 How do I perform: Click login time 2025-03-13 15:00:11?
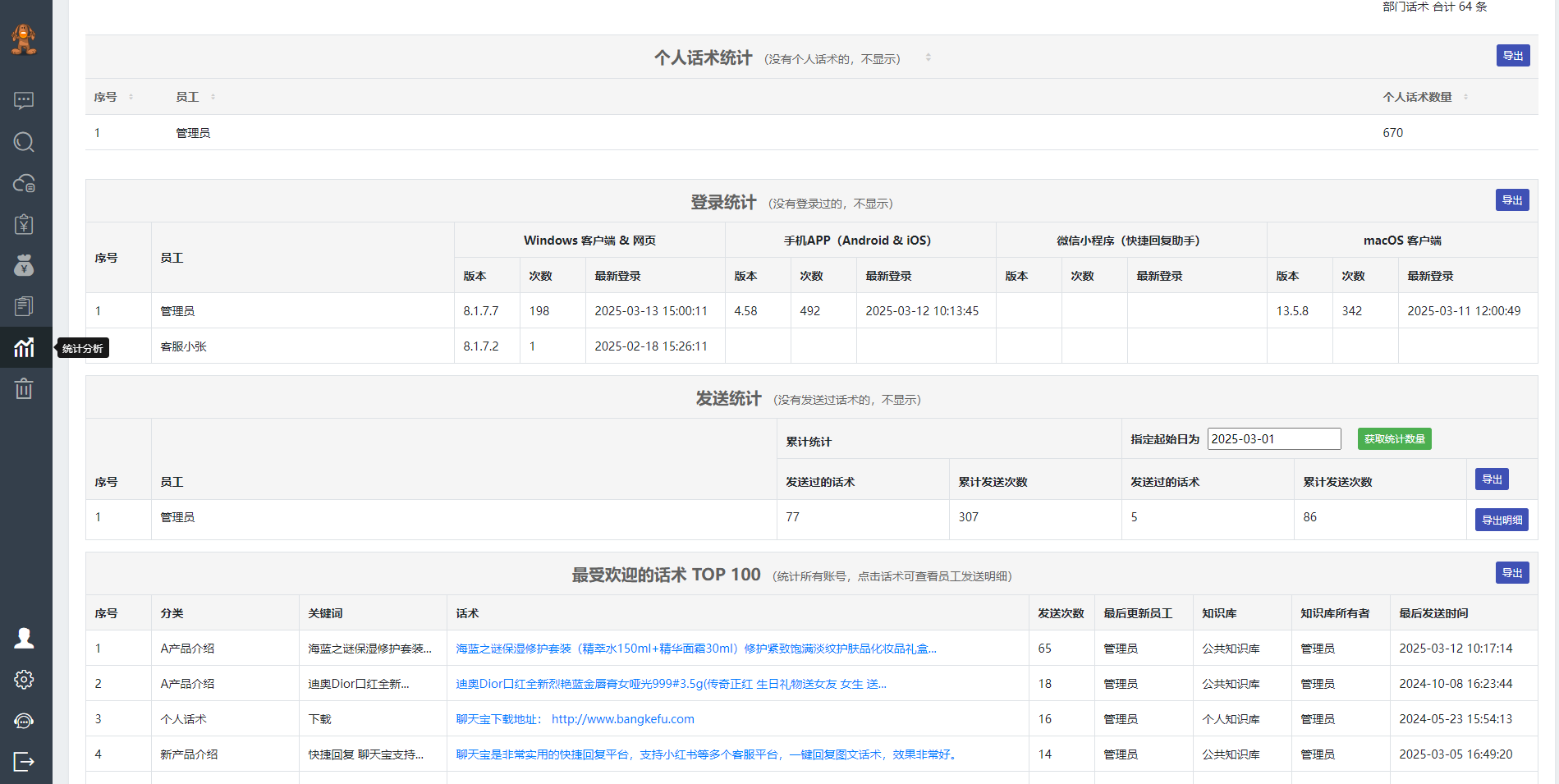651,311
